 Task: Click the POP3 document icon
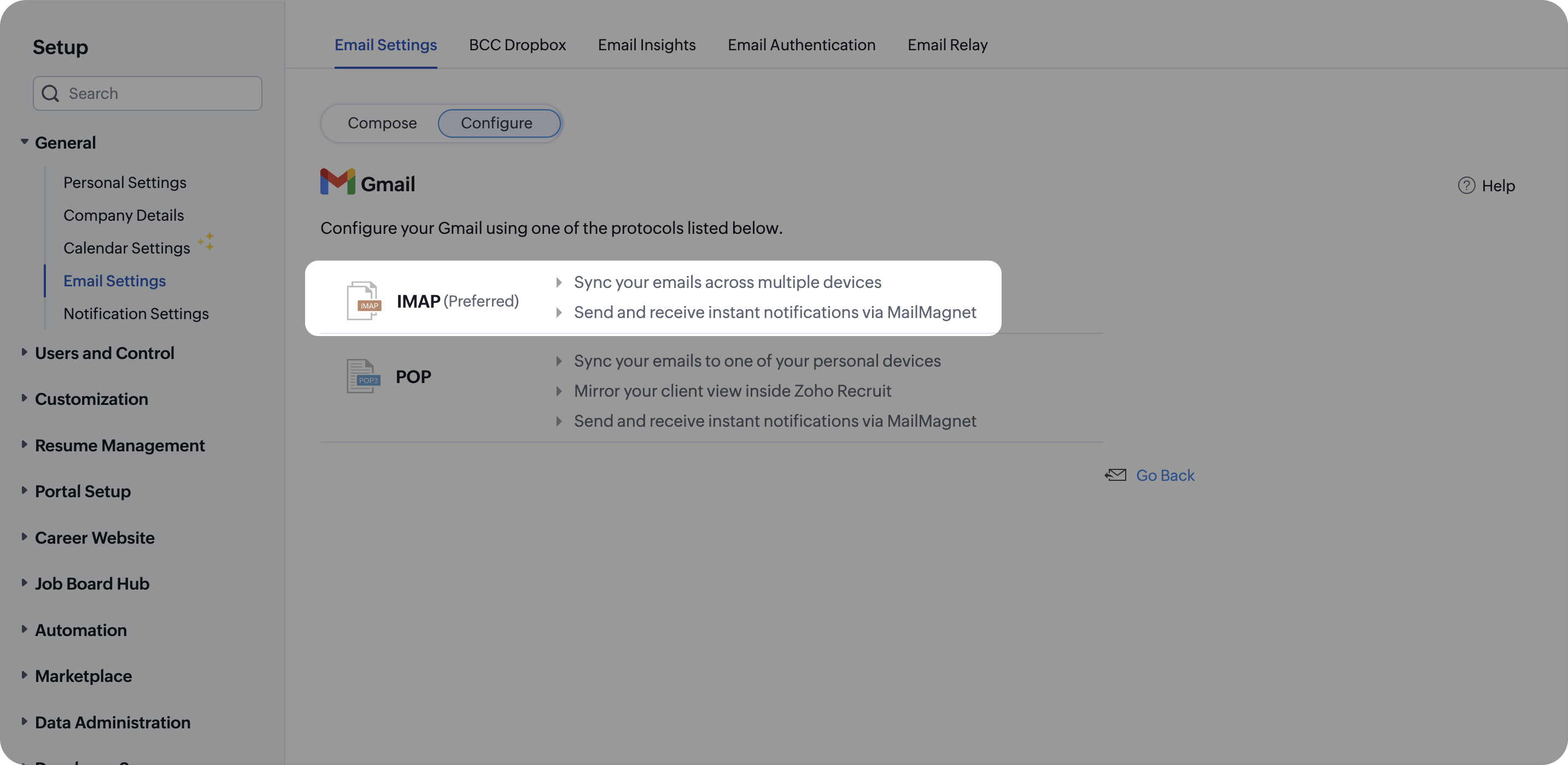coord(364,376)
